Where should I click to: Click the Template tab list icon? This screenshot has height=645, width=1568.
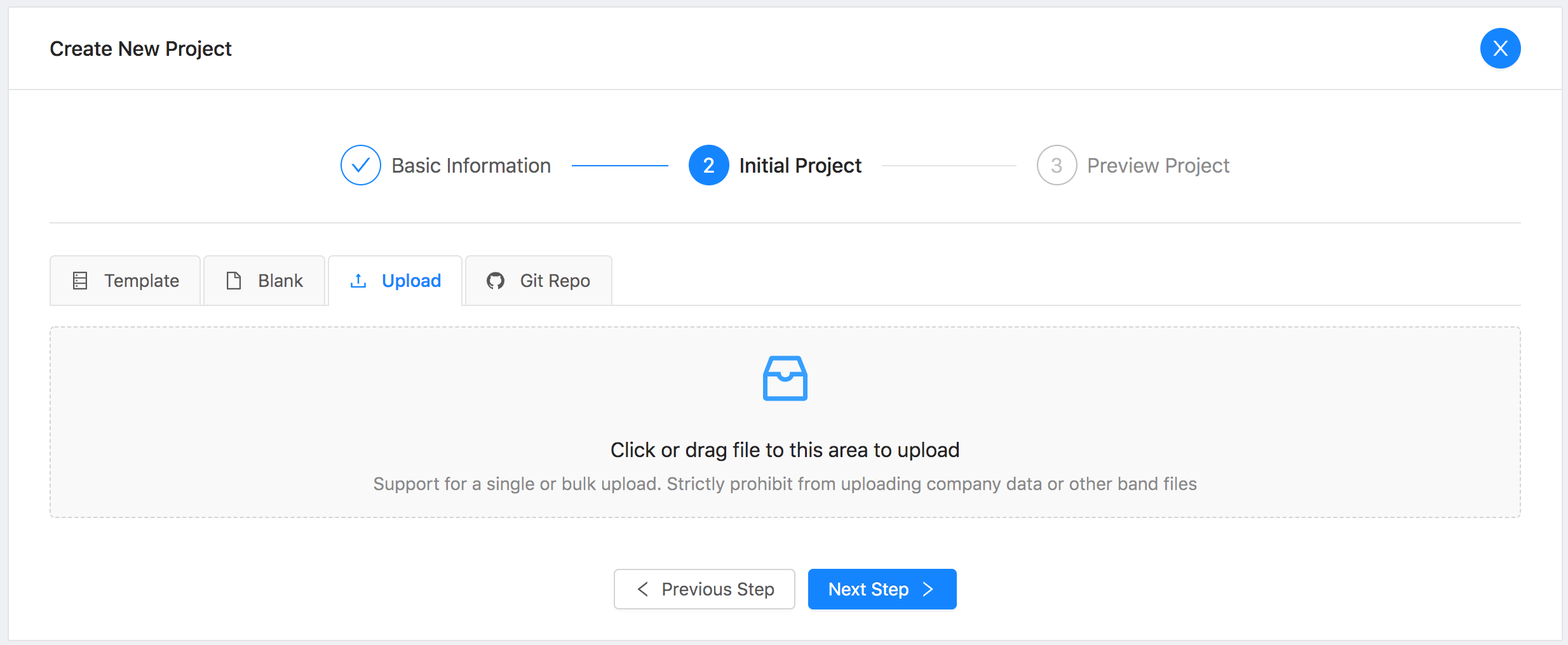click(x=80, y=281)
